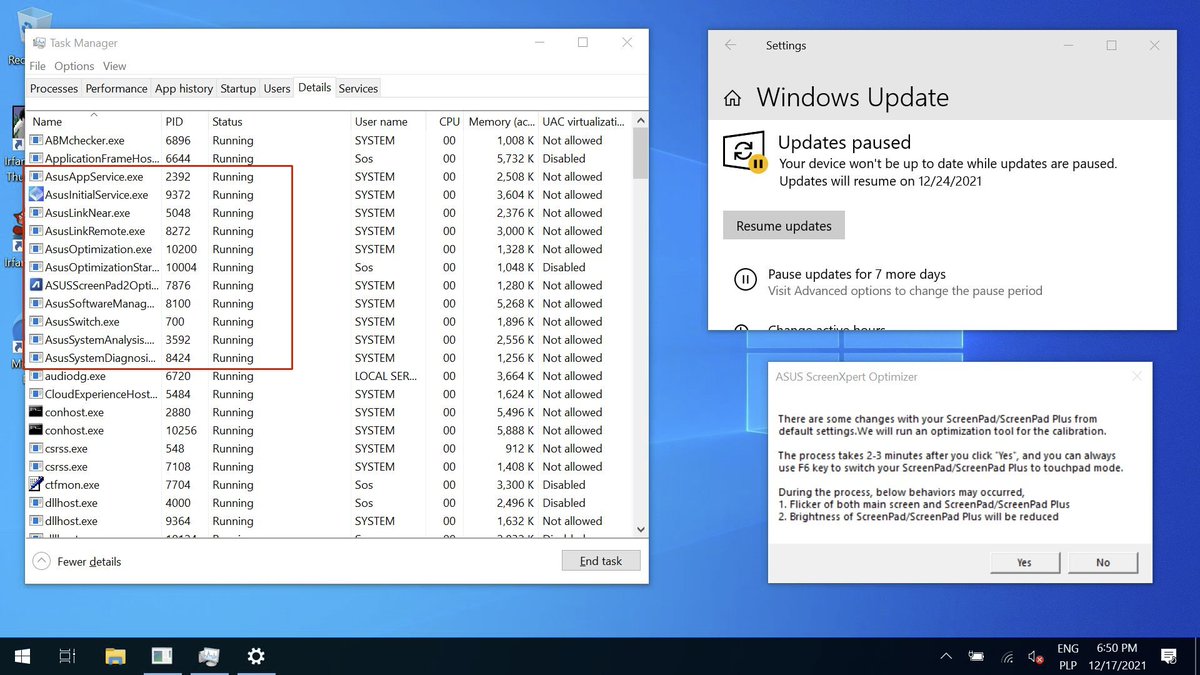This screenshot has width=1200, height=675.
Task: Switch input language ENG PLP indicator
Action: (1067, 657)
